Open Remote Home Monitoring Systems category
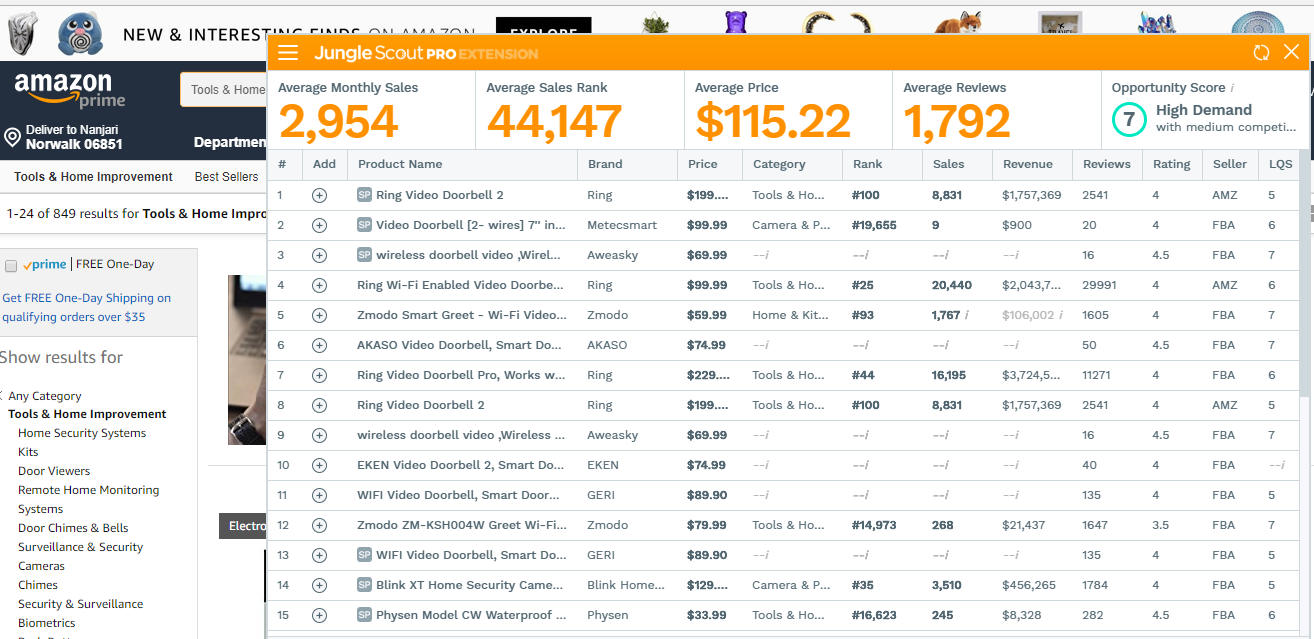Viewport: 1314px width, 639px height. [88, 499]
